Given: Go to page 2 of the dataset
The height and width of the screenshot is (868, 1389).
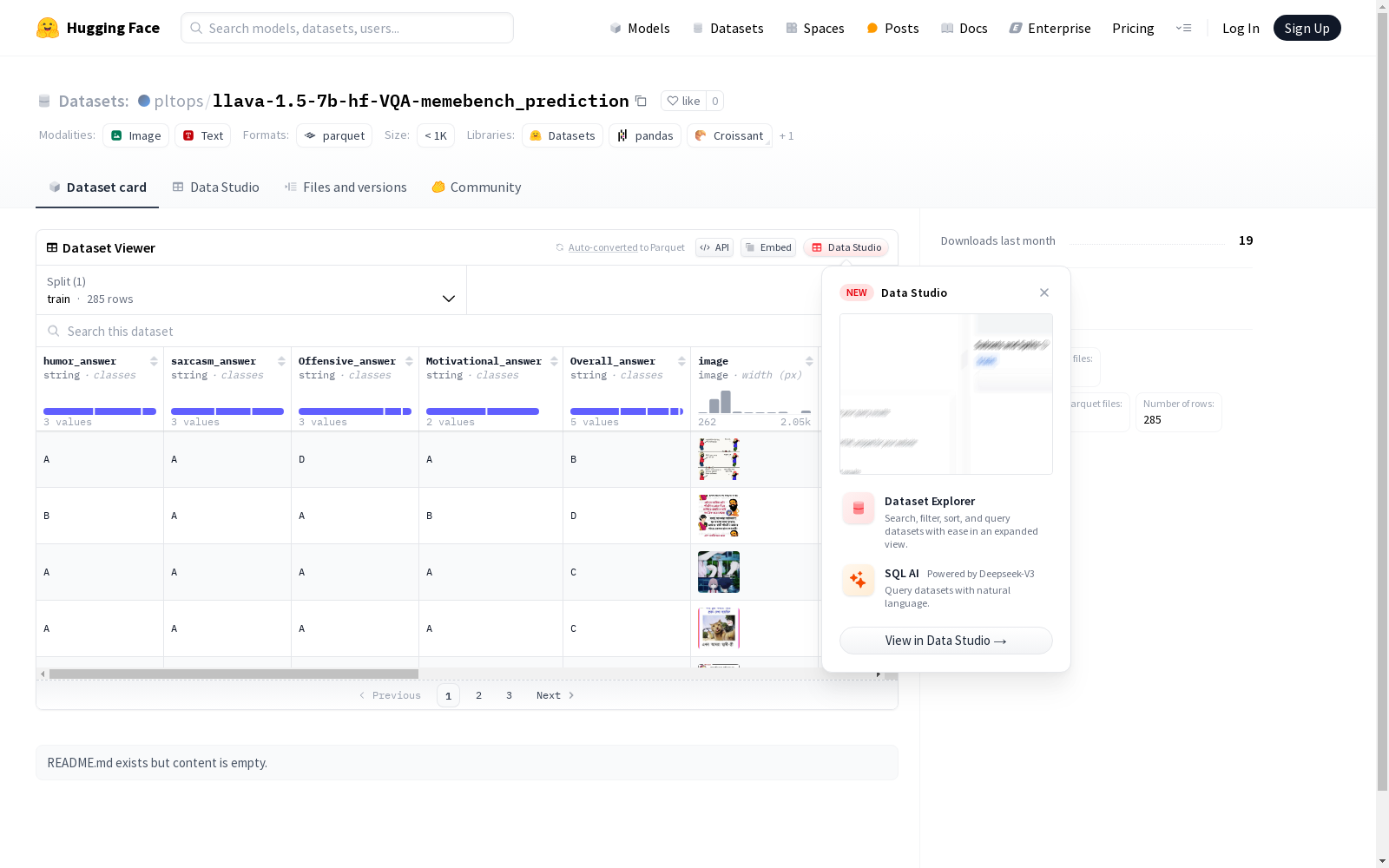Looking at the screenshot, I should point(478,695).
